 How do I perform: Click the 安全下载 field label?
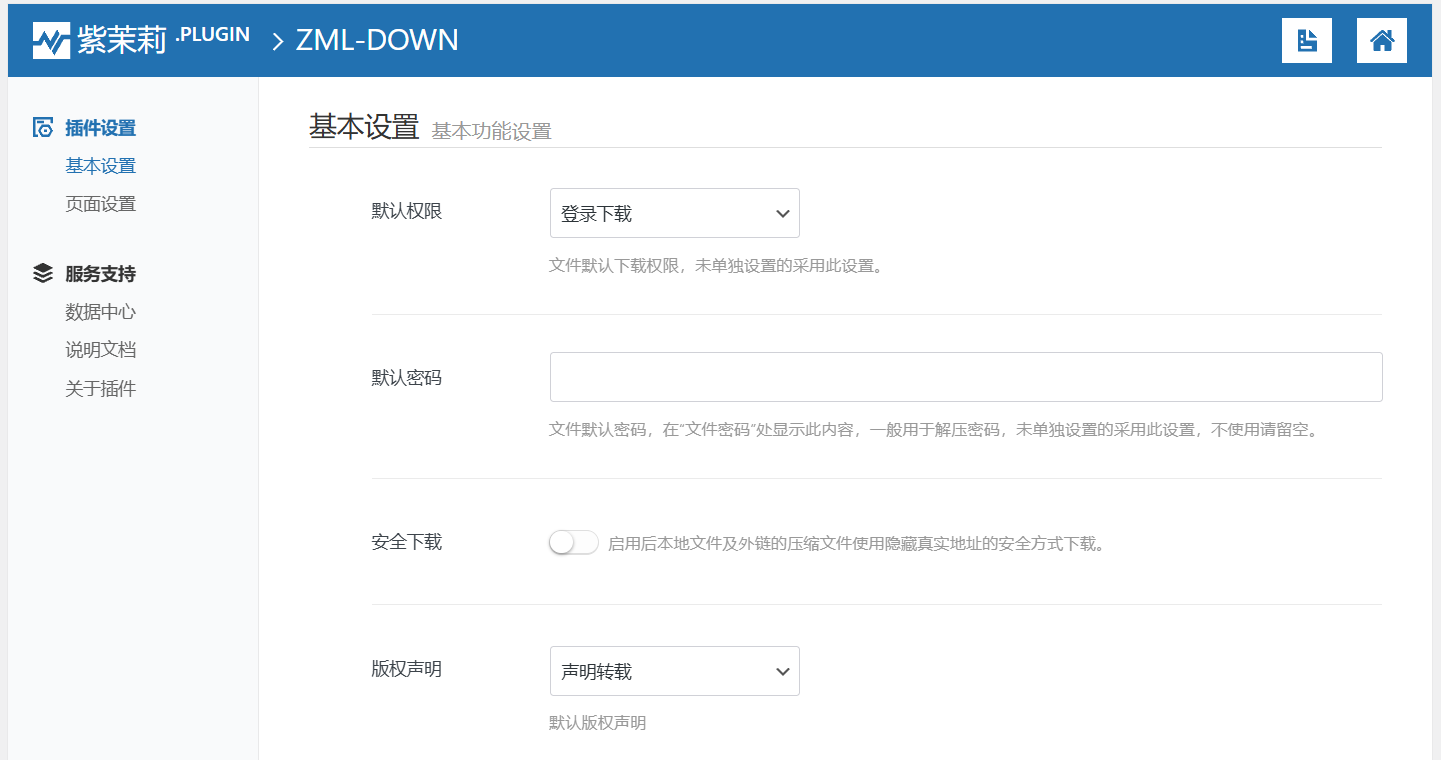(x=407, y=542)
